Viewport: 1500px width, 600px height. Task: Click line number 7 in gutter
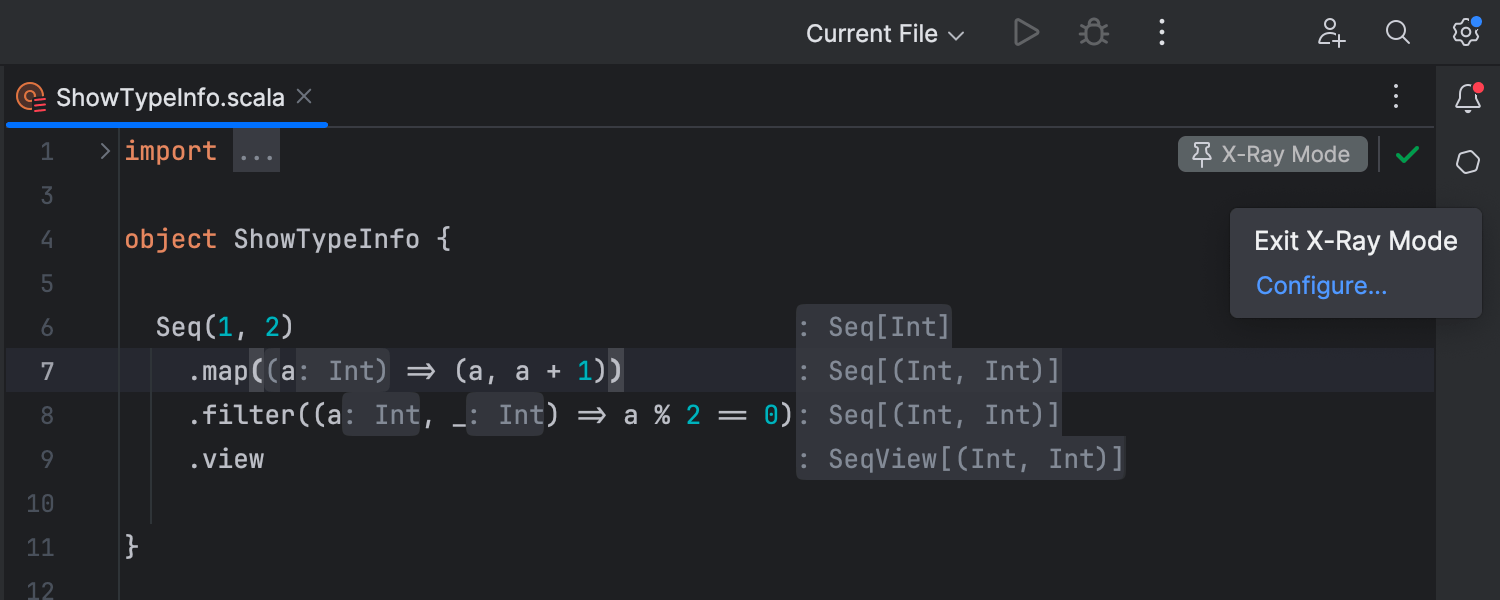coord(47,371)
